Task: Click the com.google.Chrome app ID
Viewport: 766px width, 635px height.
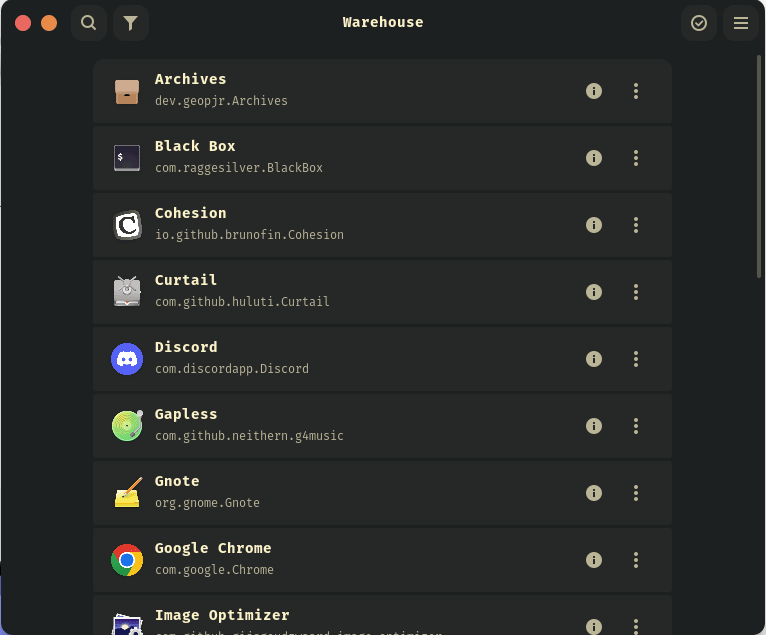Action: click(214, 570)
